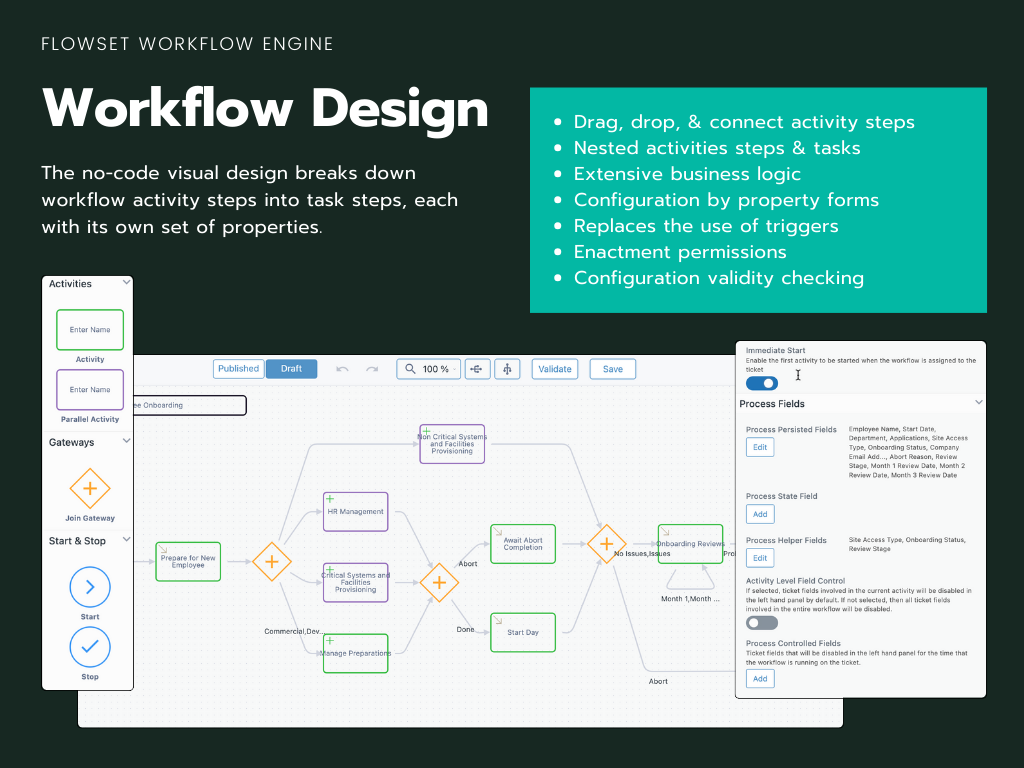Open the zoom magnifier icon in the toolbar

(x=408, y=369)
